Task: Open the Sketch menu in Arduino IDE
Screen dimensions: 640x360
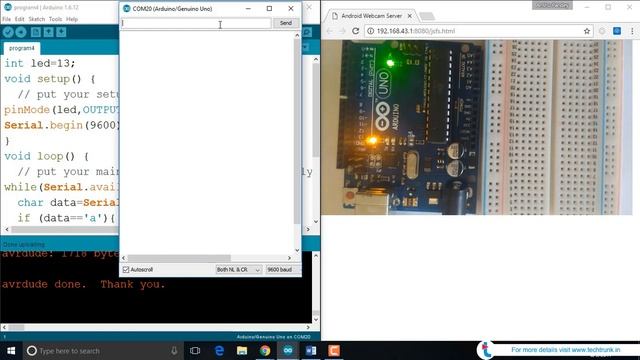Action: pos(37,19)
